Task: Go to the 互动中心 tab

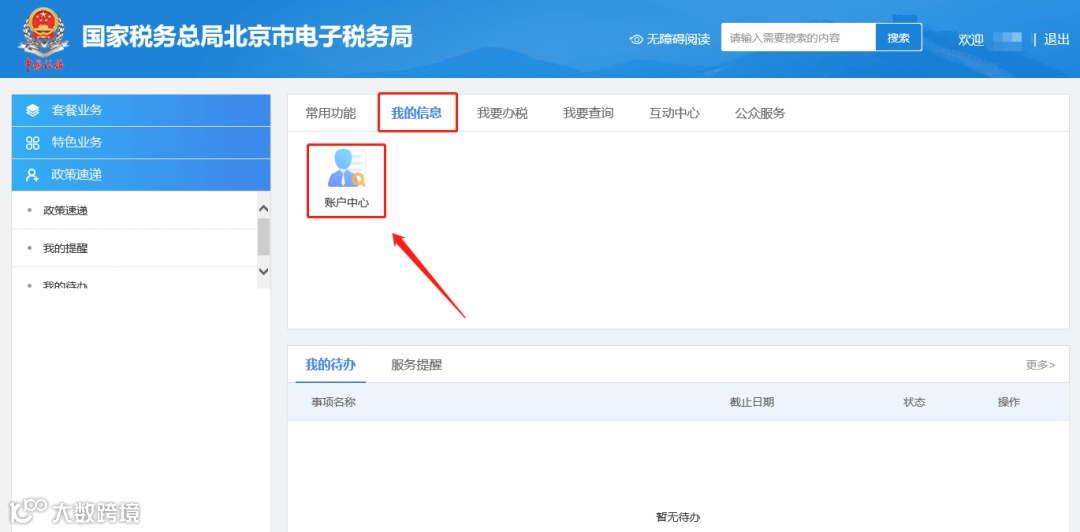Action: click(x=674, y=113)
